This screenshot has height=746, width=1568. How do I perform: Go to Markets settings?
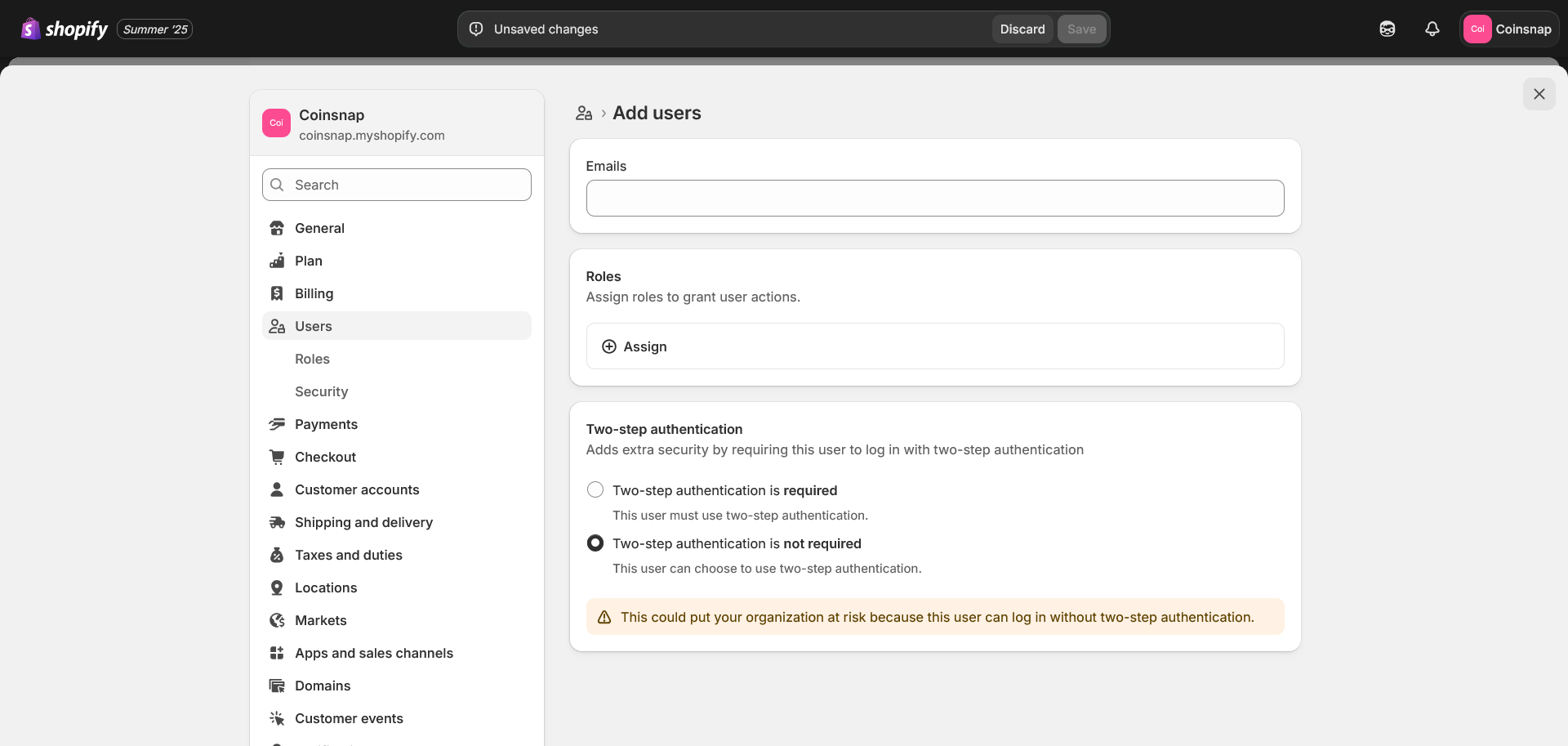point(320,620)
